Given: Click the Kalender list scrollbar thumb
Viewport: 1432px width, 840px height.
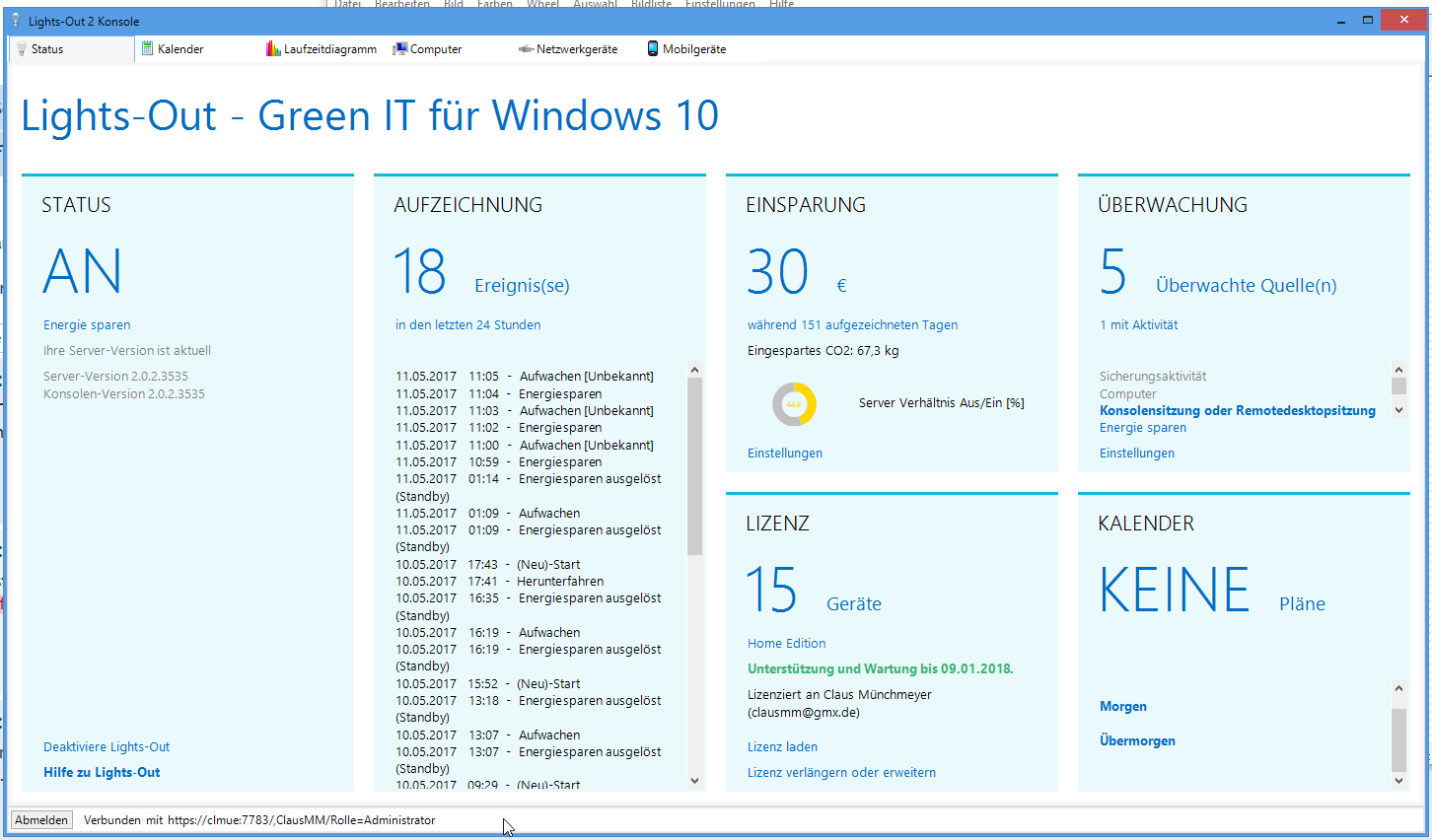Looking at the screenshot, I should [x=1398, y=738].
